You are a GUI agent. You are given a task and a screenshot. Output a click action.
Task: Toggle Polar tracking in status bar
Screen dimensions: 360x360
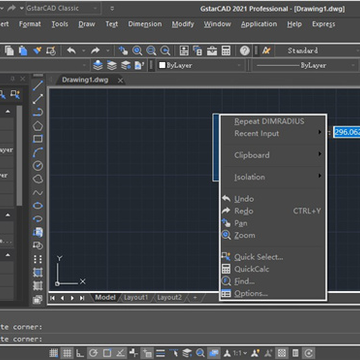coord(94,353)
